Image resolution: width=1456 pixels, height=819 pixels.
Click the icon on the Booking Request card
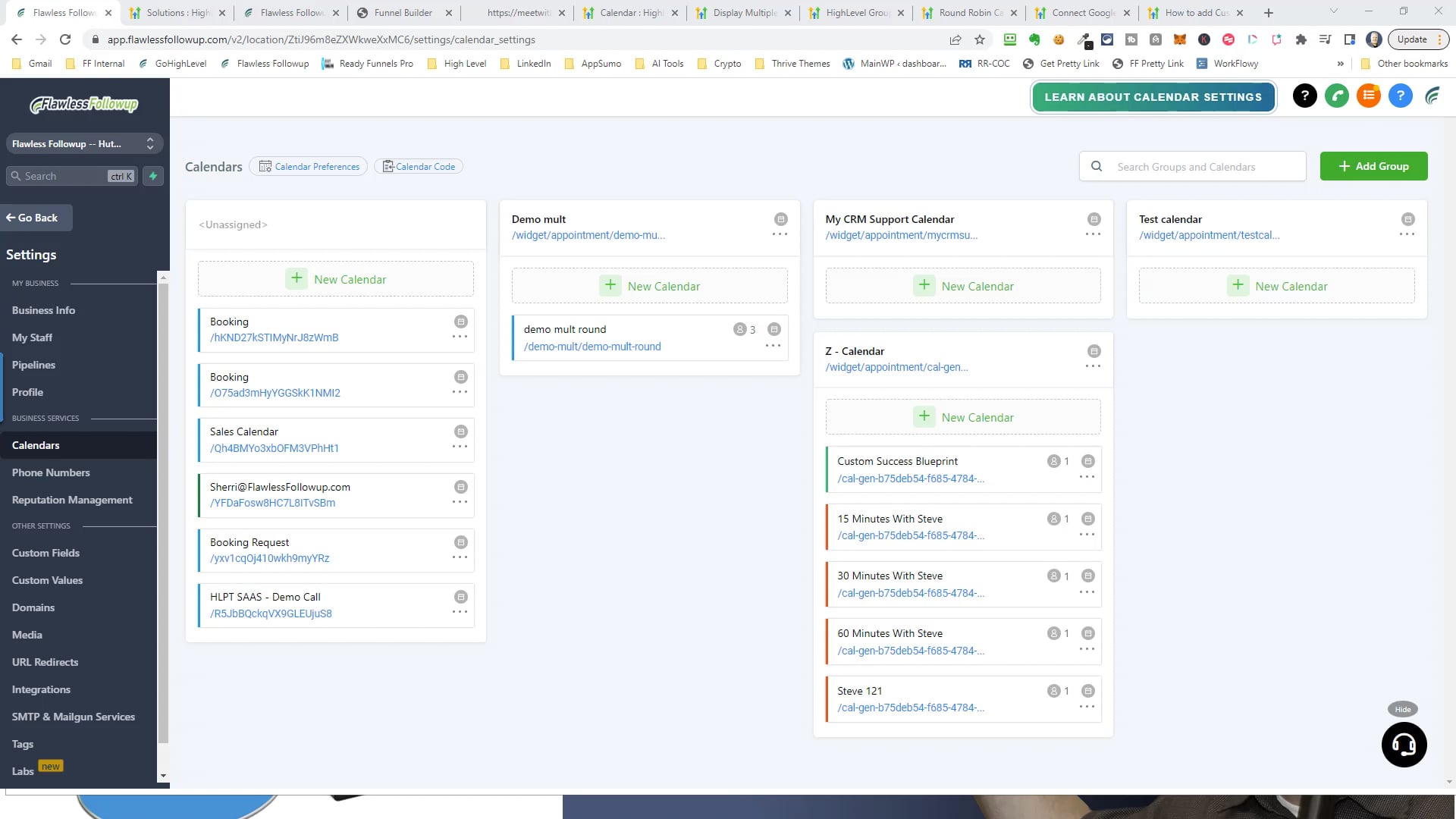pyautogui.click(x=460, y=542)
